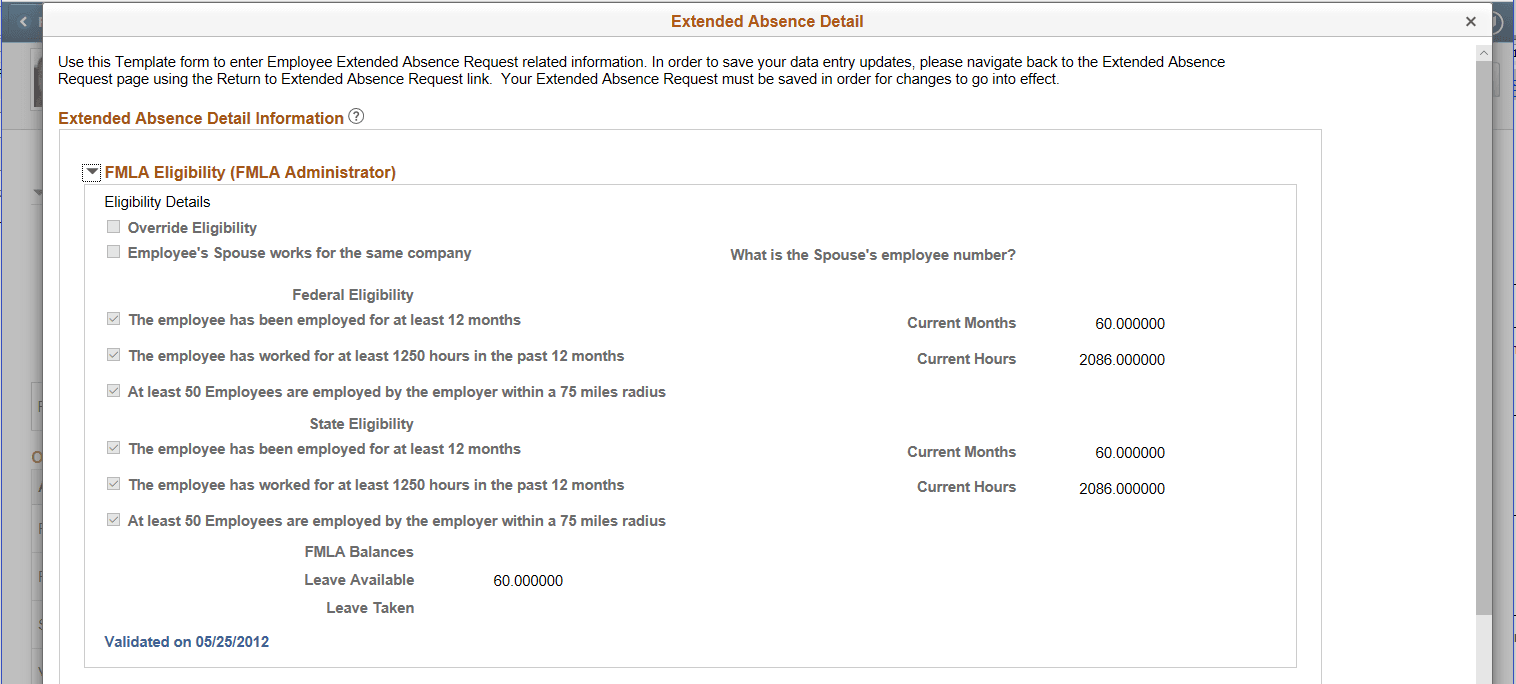Screen dimensions: 1516x684
Task: Check Employee's Spouse works for the same company
Action: pos(113,251)
